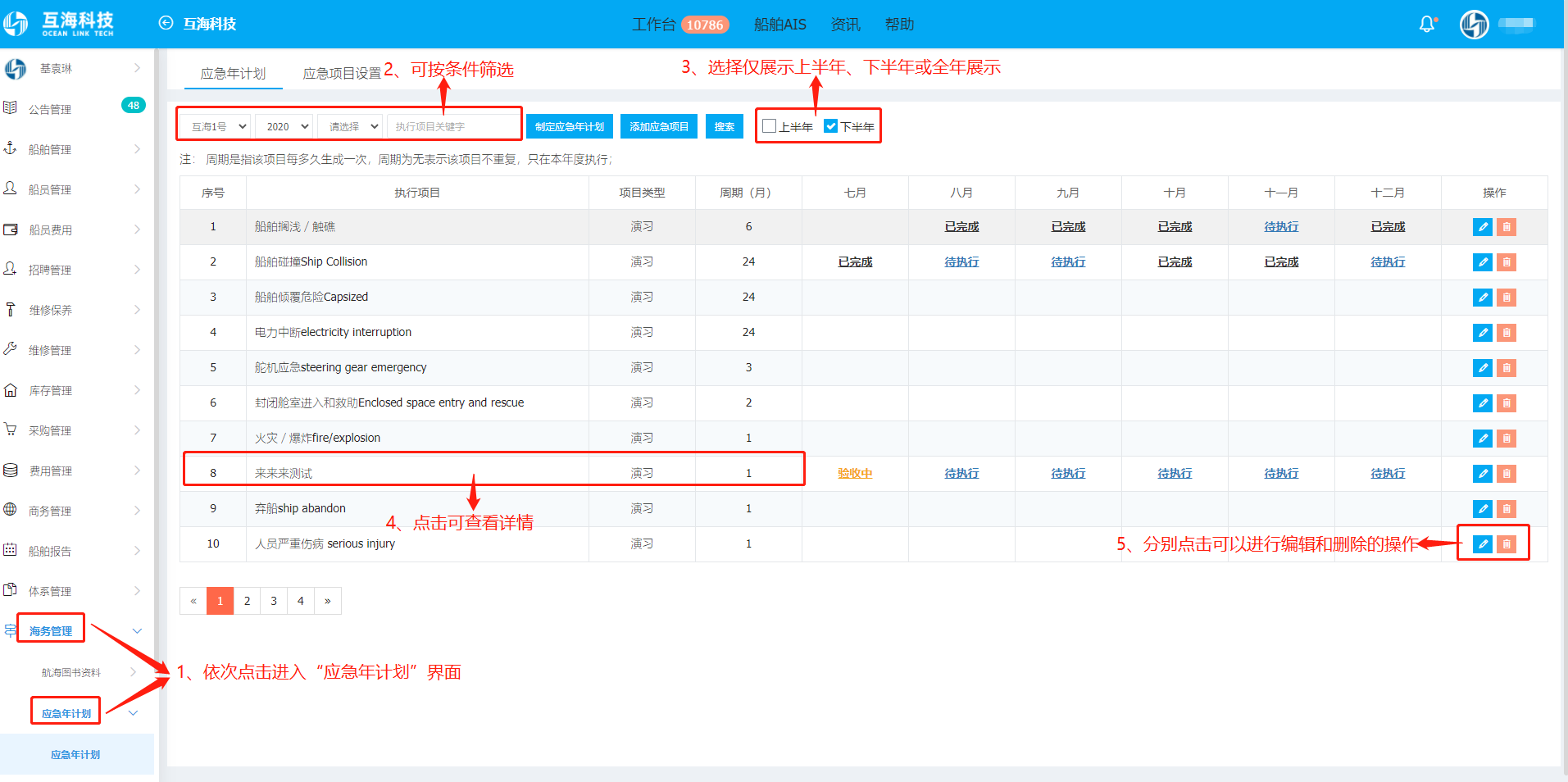This screenshot has width=1568, height=782.
Task: Expand 航海图书资料 submenu
Action: pos(77,672)
